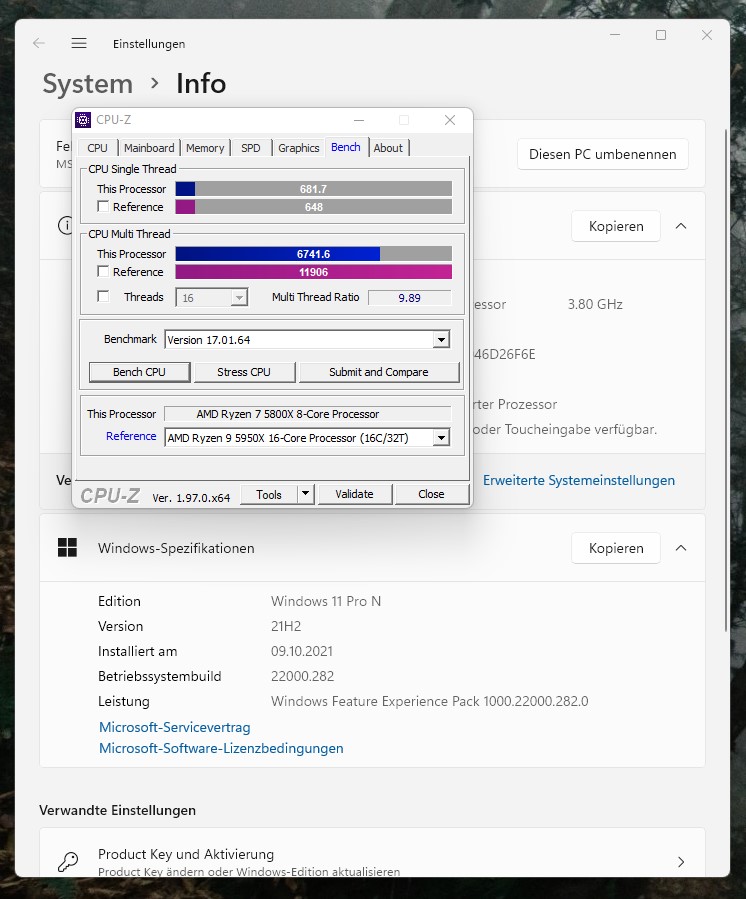Click Single Thread This Processor bar 681.7
This screenshot has height=899, width=746.
[x=313, y=189]
